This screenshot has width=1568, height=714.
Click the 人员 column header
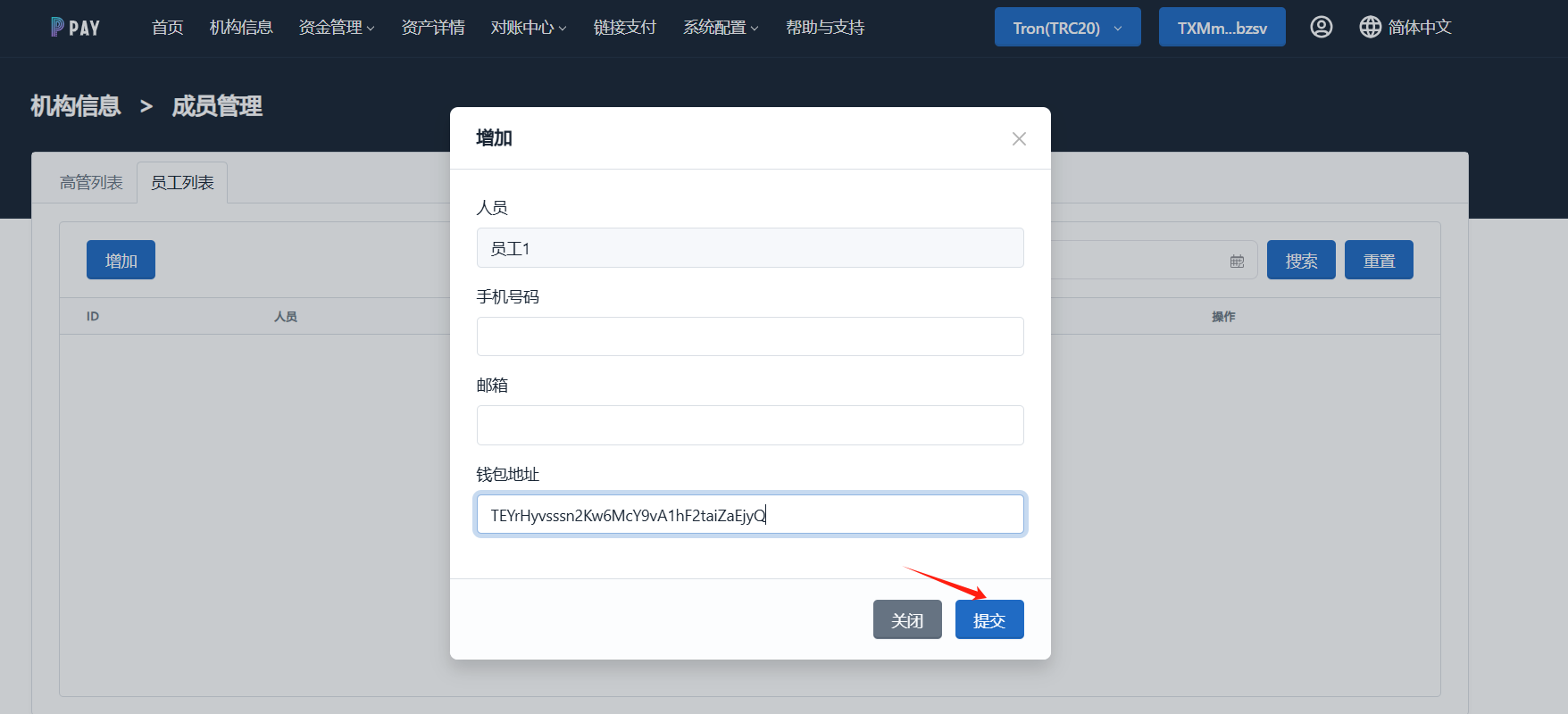tap(286, 316)
